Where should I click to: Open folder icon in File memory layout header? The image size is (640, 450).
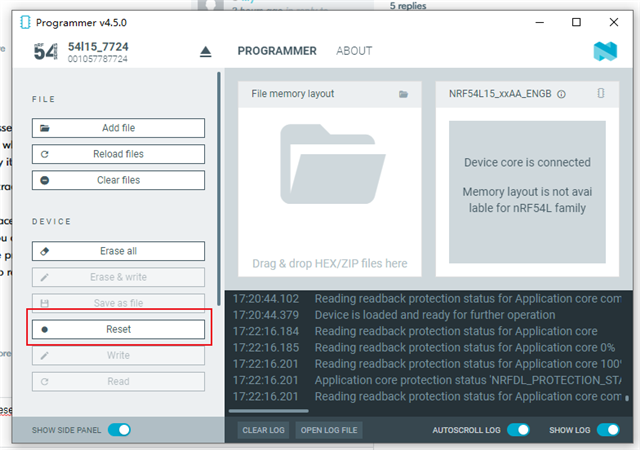403,94
